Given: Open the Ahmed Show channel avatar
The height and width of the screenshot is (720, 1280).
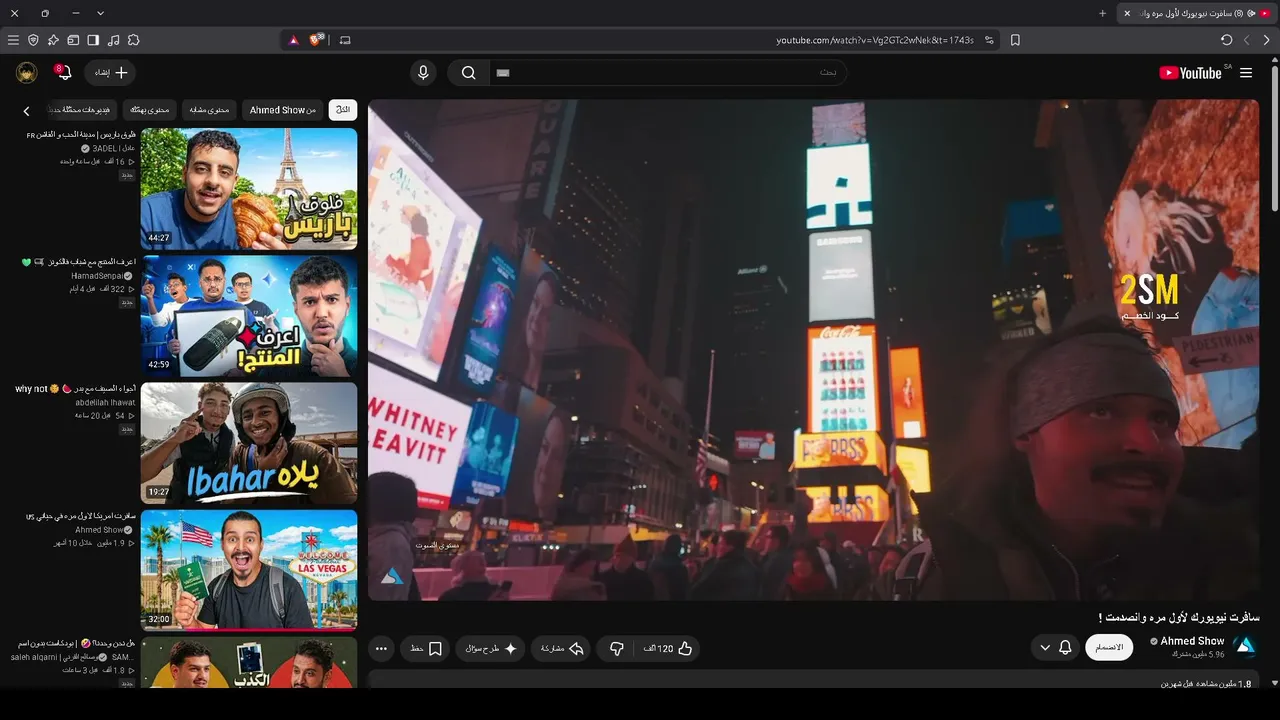Looking at the screenshot, I should click(x=1245, y=647).
